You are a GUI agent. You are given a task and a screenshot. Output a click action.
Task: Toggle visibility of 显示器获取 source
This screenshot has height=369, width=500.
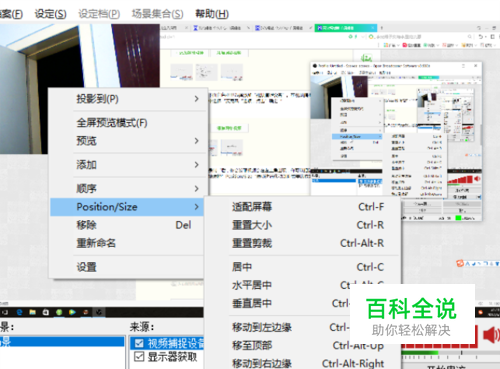[139, 357]
